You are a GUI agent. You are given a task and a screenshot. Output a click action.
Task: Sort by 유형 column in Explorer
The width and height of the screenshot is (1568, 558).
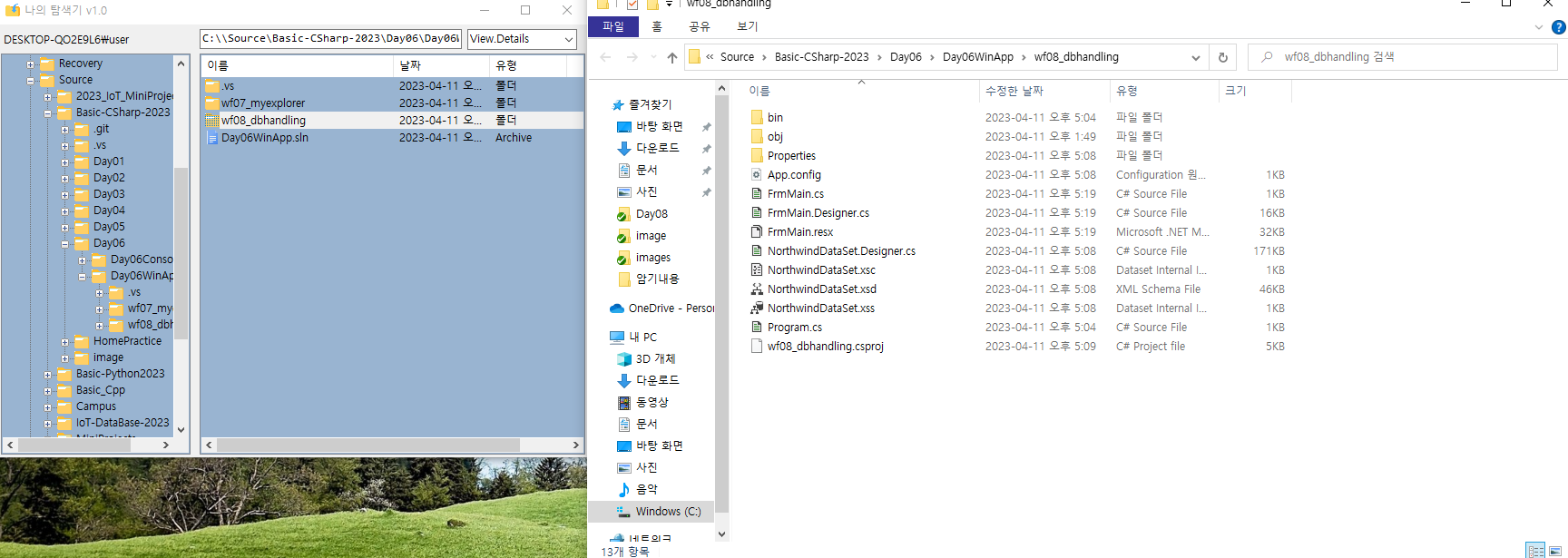[x=1164, y=91]
